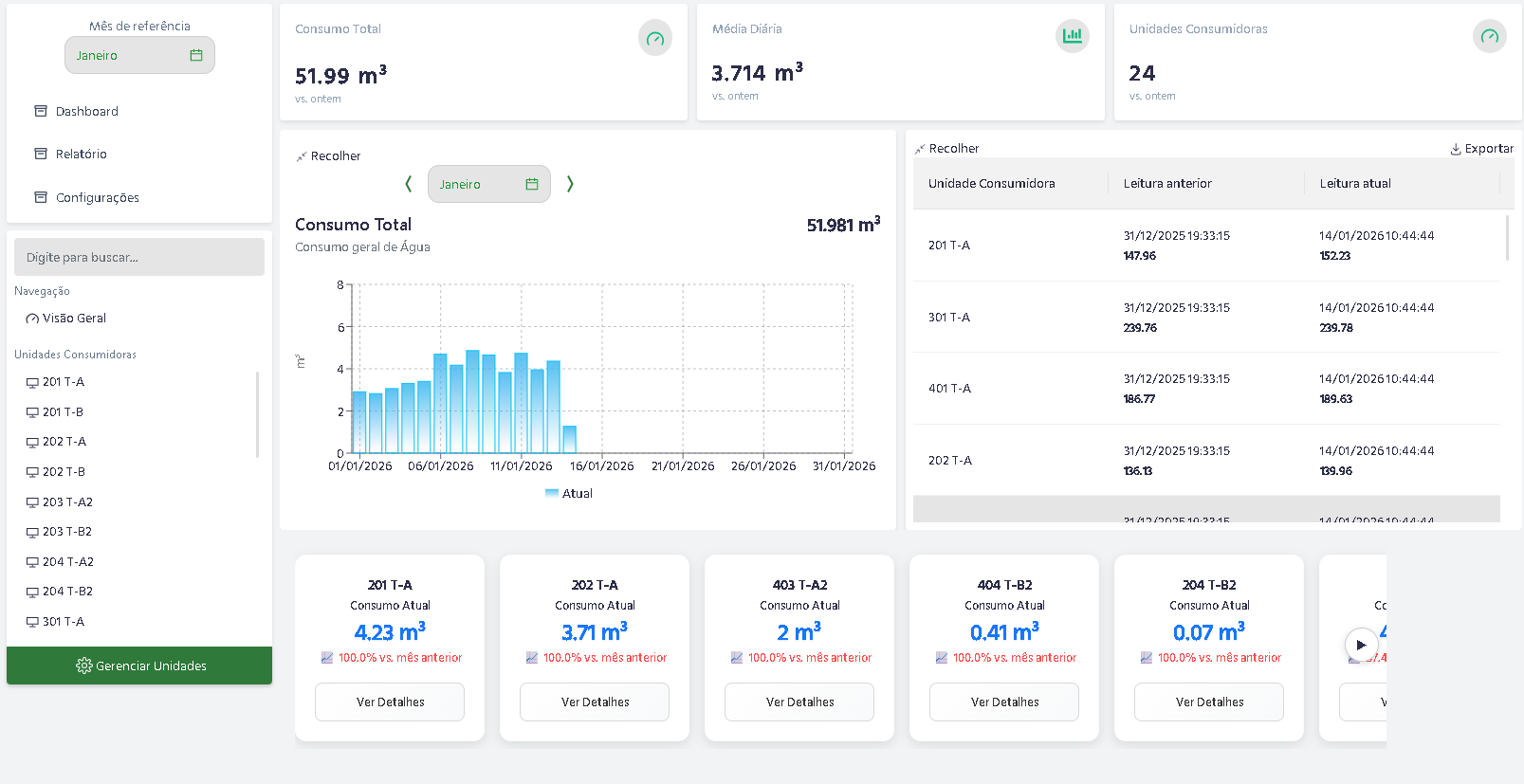Click the Digite para buscar search field
Image resolution: width=1524 pixels, height=784 pixels.
tap(139, 257)
